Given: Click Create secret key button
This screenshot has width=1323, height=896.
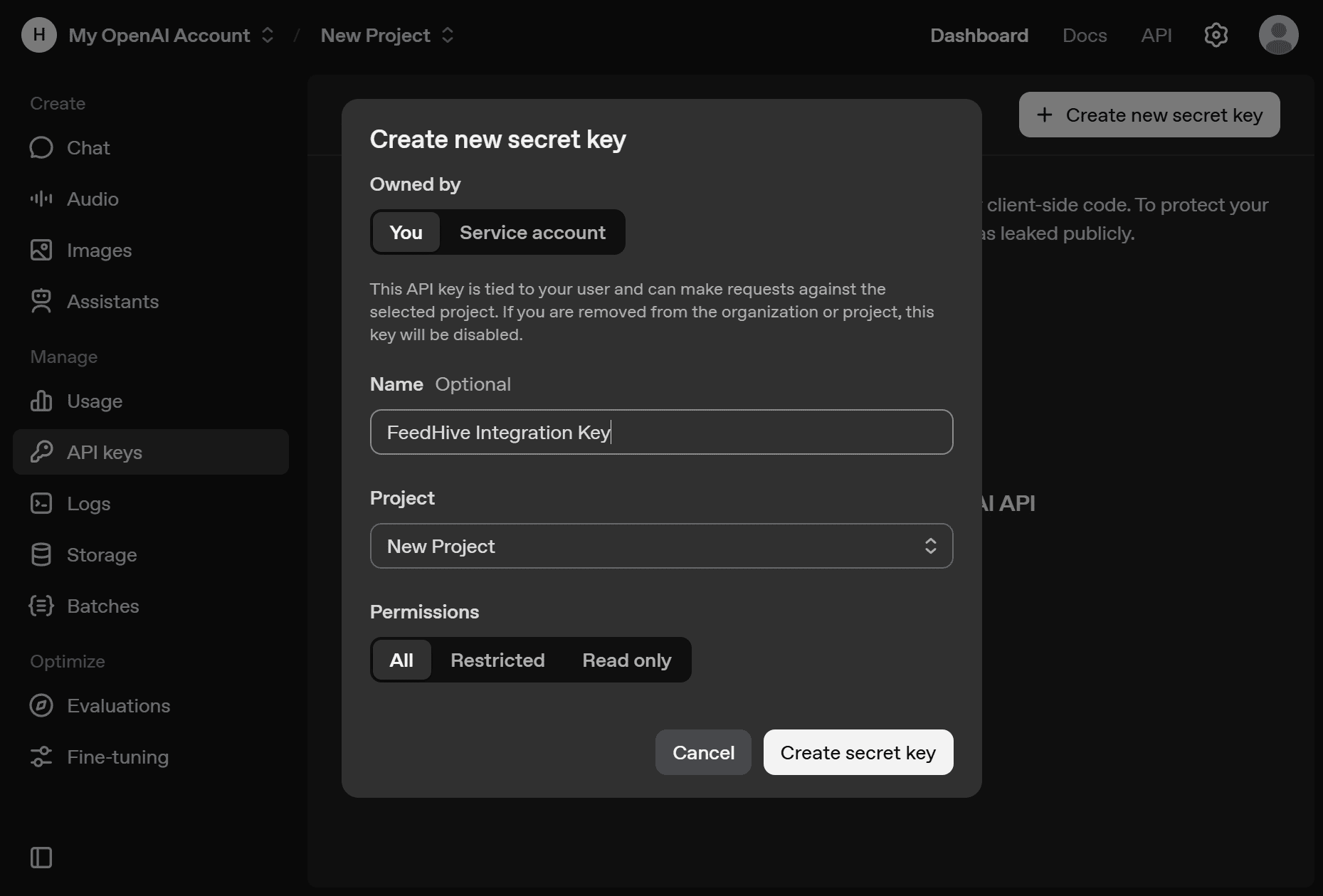Looking at the screenshot, I should click(x=858, y=752).
